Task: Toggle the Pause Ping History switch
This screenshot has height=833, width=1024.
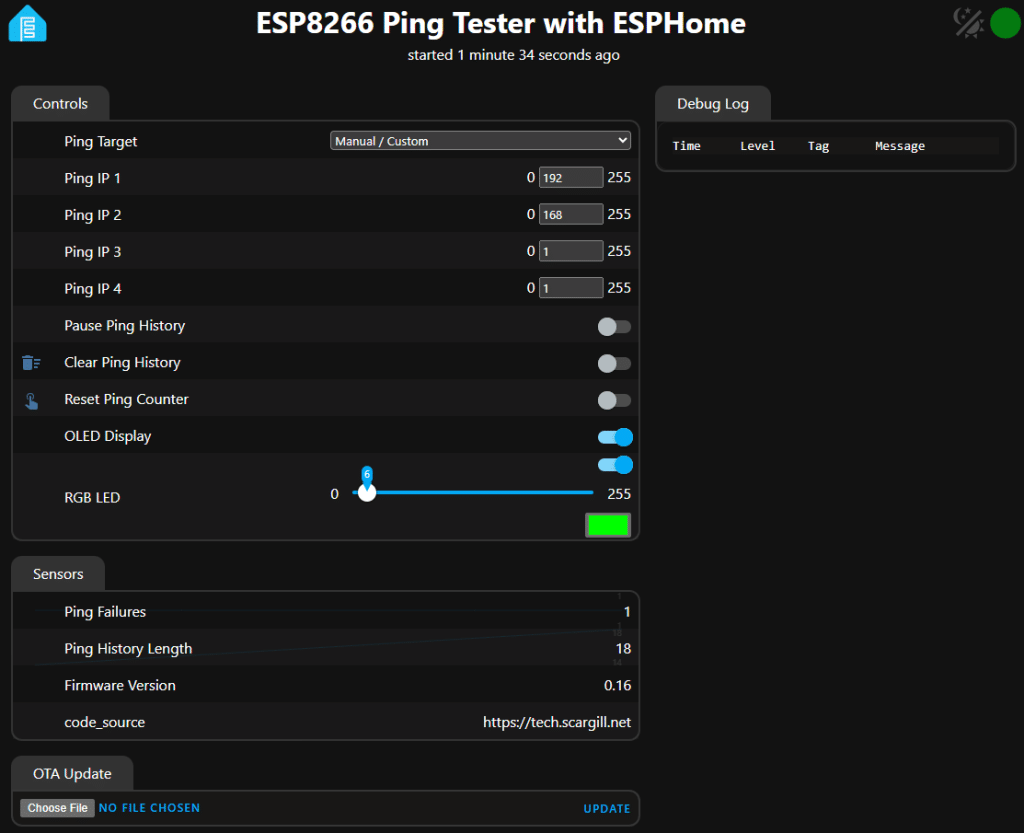Action: pyautogui.click(x=614, y=326)
